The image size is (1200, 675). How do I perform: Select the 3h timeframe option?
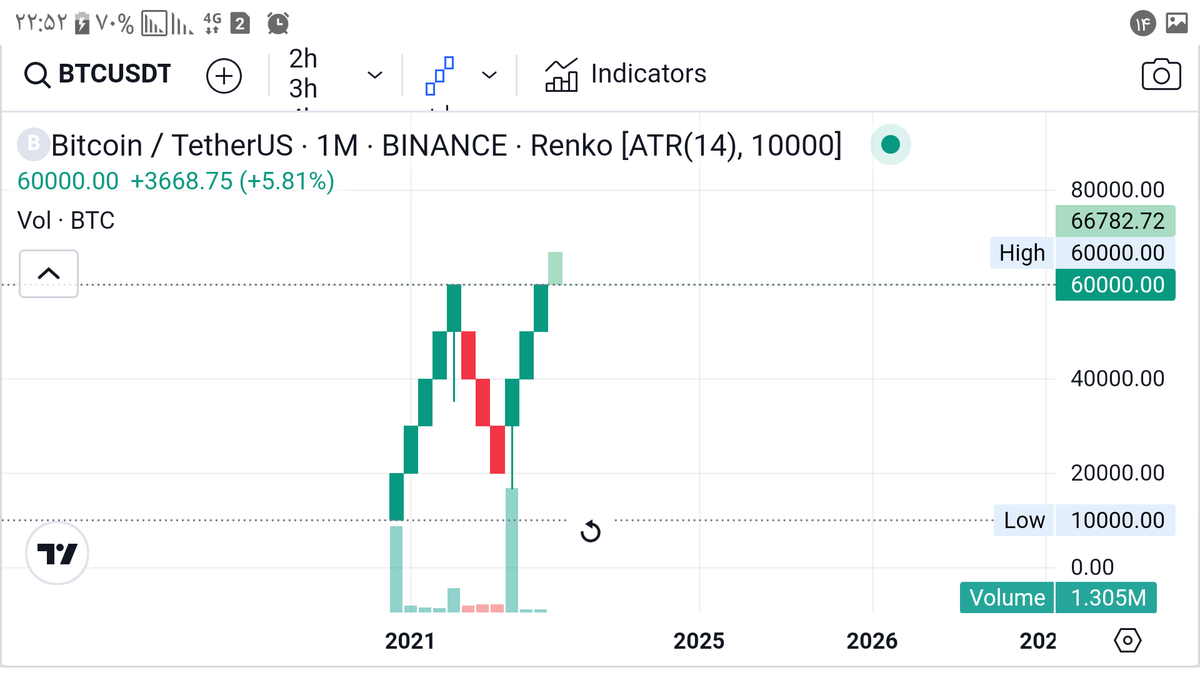coord(303,89)
